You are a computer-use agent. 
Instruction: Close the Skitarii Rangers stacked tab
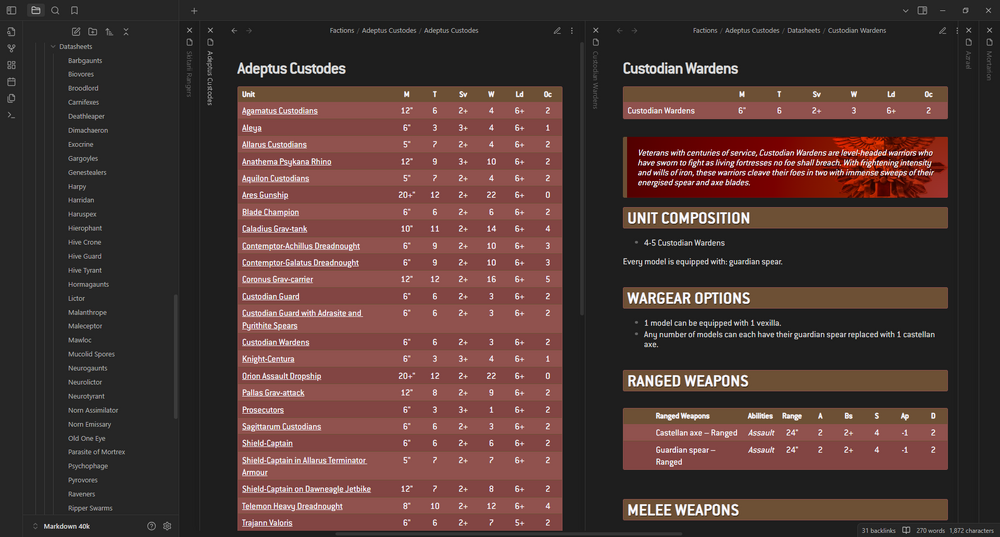(189, 30)
